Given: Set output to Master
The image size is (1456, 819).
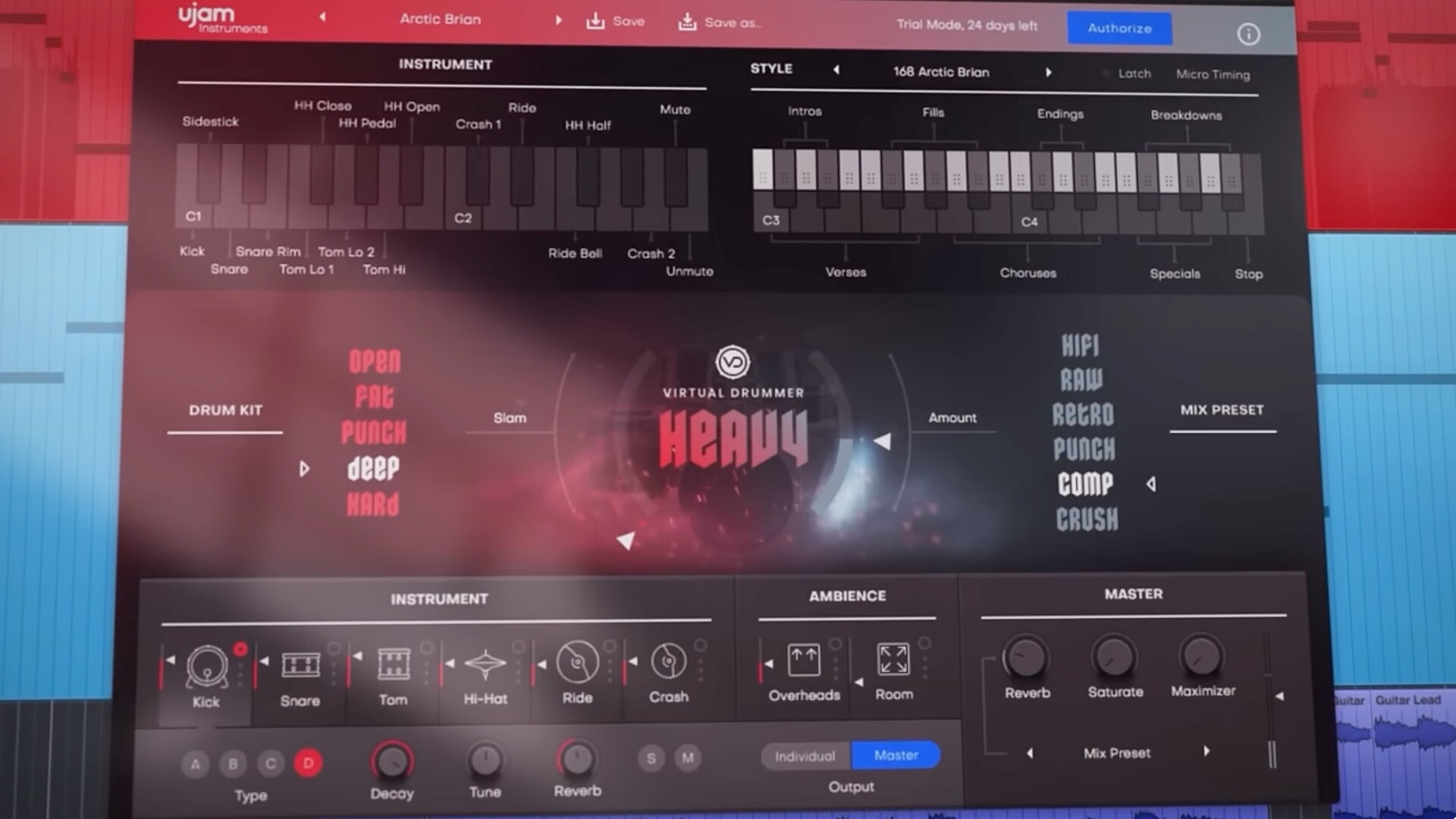Looking at the screenshot, I should [896, 755].
